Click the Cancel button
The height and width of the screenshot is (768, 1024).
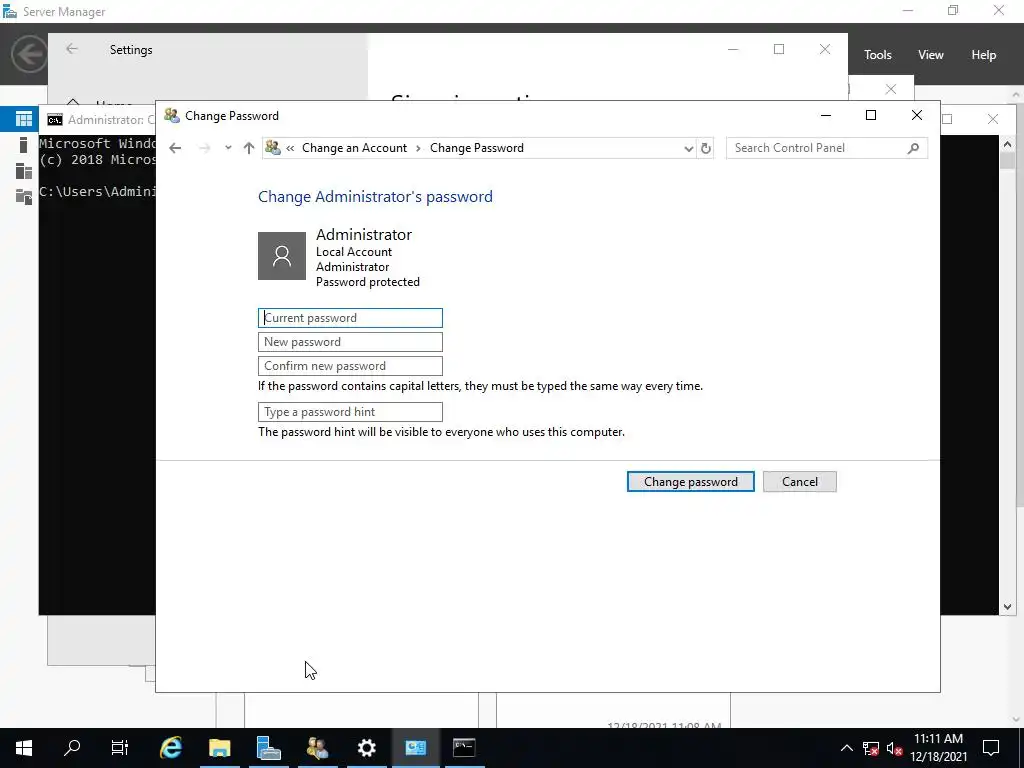[799, 482]
